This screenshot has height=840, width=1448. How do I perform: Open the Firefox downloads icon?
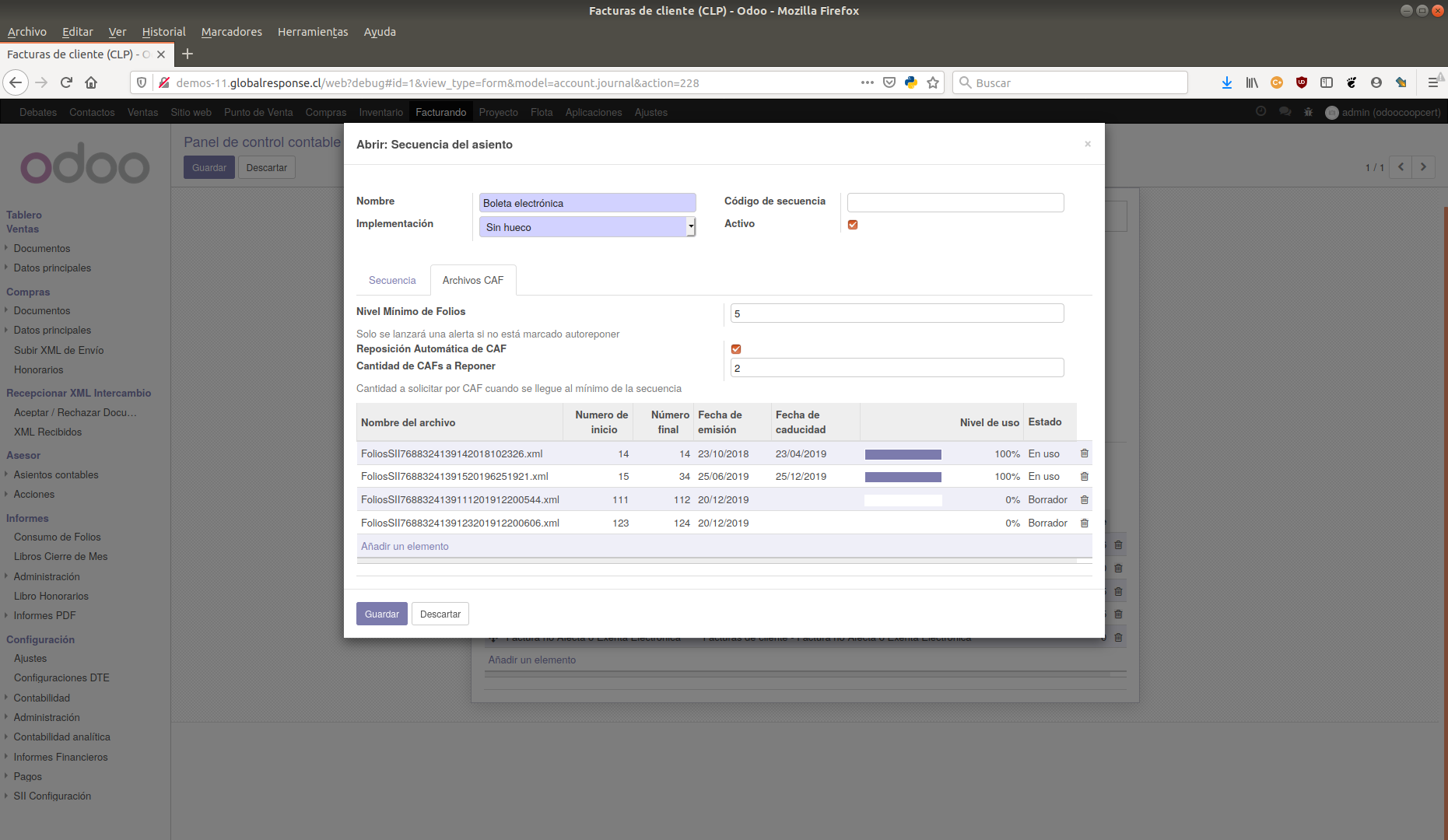[1227, 82]
